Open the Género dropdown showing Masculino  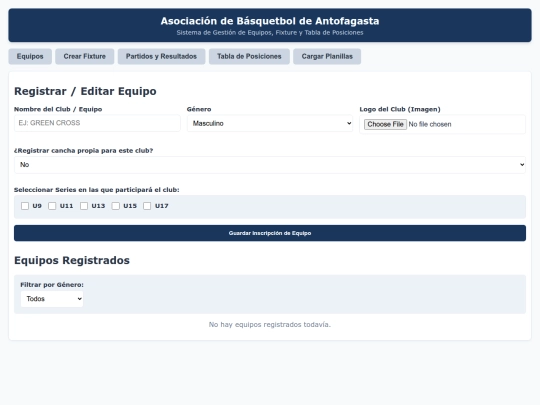tap(270, 123)
